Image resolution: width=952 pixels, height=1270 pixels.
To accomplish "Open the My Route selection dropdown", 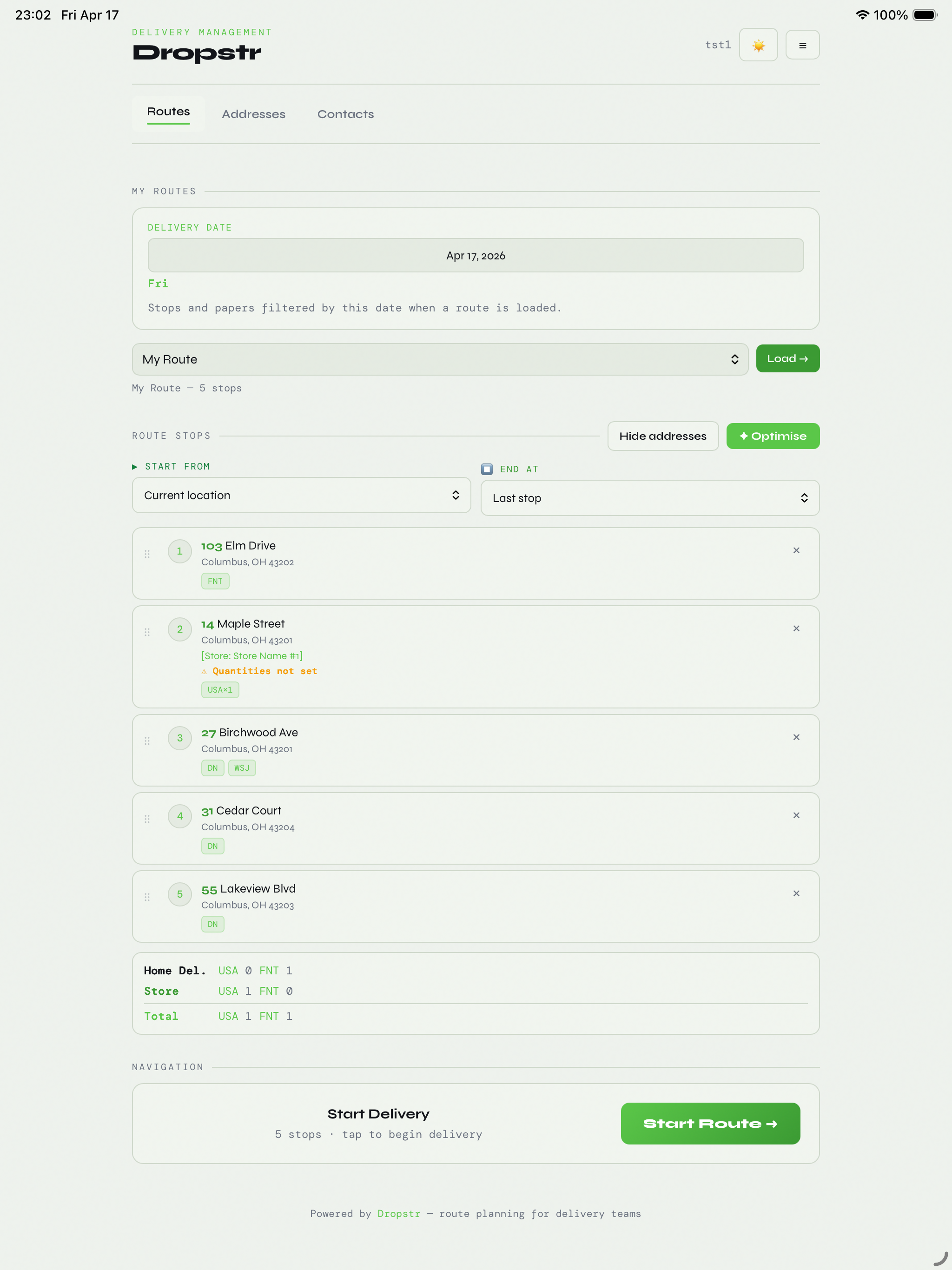I will click(x=440, y=359).
